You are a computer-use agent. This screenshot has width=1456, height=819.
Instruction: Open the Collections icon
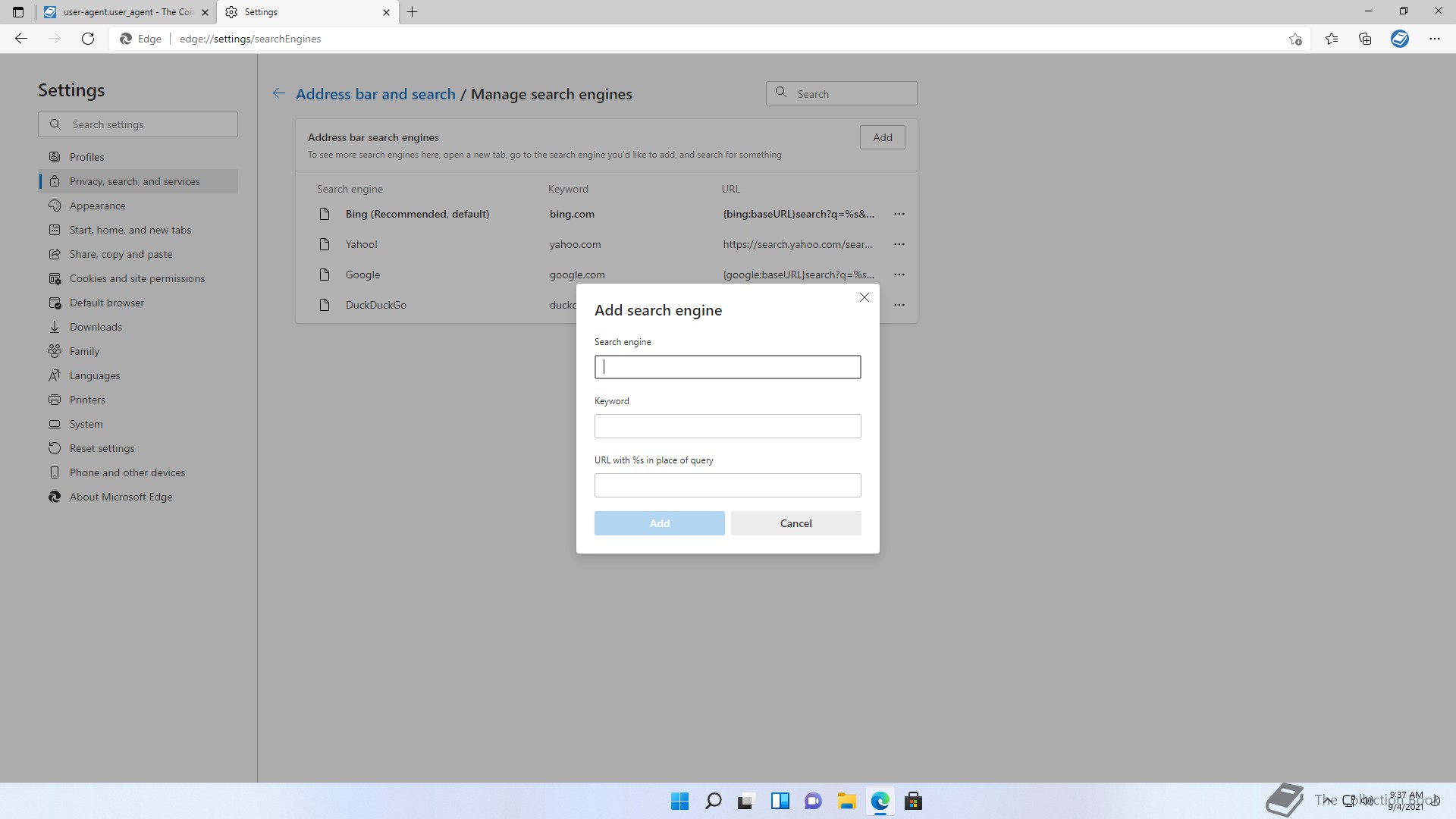pos(1365,39)
